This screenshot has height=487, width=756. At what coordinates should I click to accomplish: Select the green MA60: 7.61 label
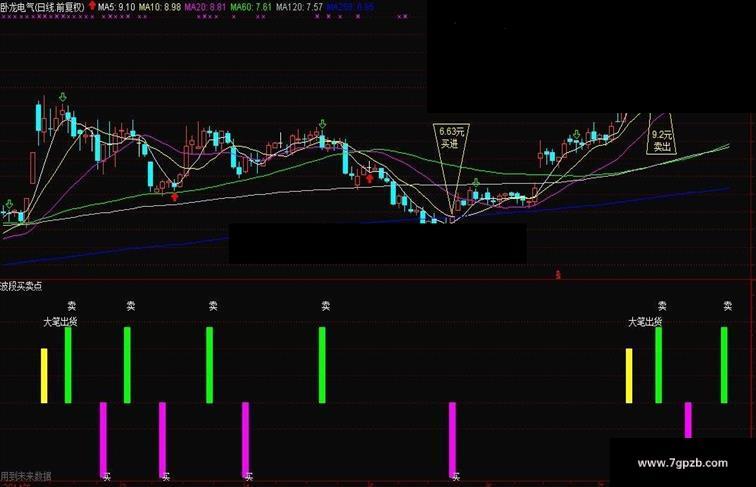(251, 7)
